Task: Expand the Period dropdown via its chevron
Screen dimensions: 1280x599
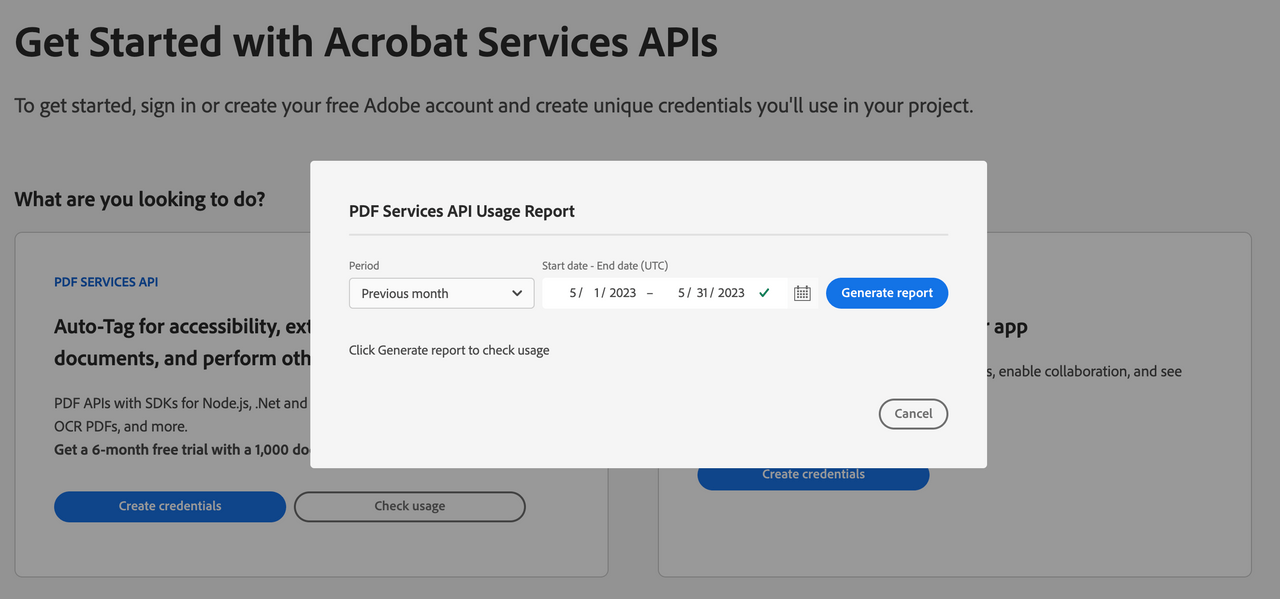Action: (x=517, y=293)
